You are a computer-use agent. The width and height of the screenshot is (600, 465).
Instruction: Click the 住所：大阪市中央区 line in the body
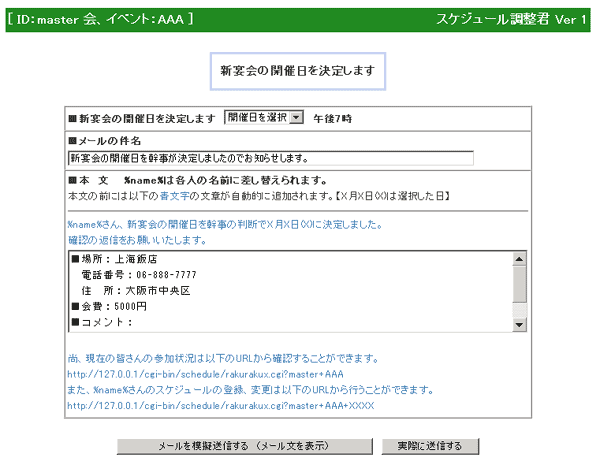point(136,291)
